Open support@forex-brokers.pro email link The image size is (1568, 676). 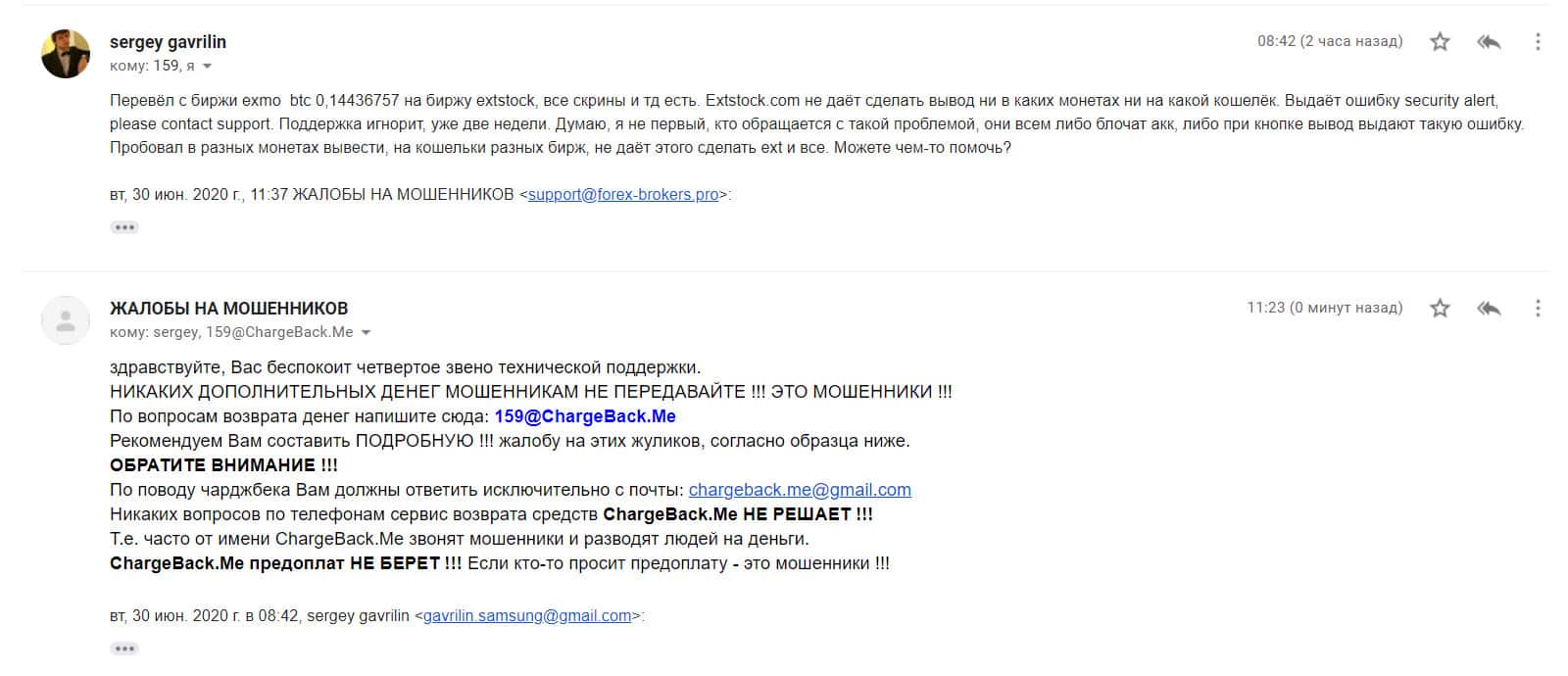pyautogui.click(x=623, y=194)
